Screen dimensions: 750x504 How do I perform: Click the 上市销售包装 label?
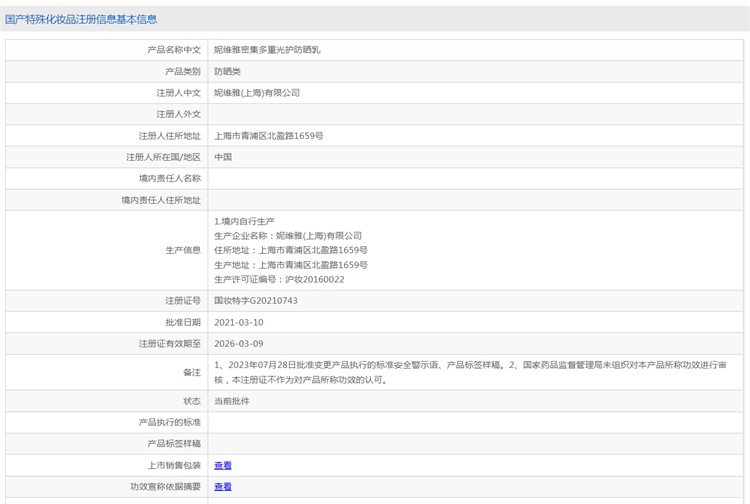174,465
